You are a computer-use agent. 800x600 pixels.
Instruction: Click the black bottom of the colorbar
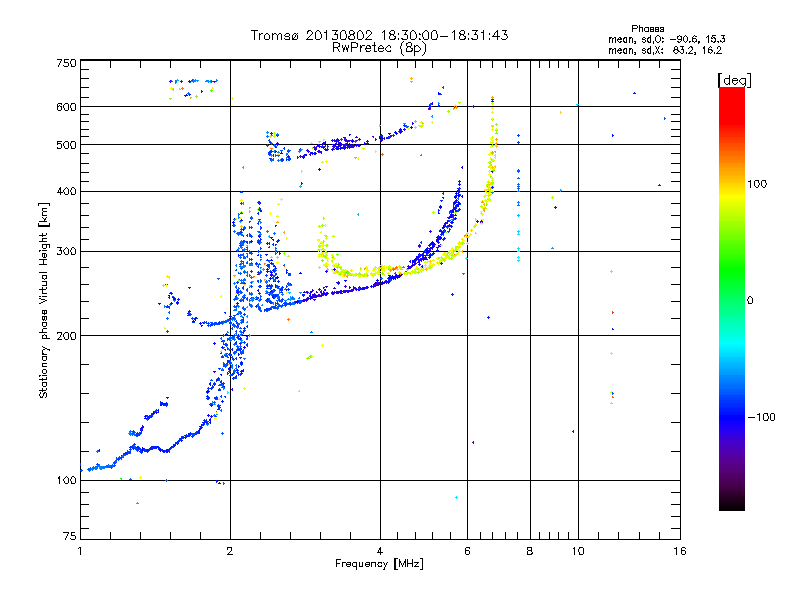point(732,504)
